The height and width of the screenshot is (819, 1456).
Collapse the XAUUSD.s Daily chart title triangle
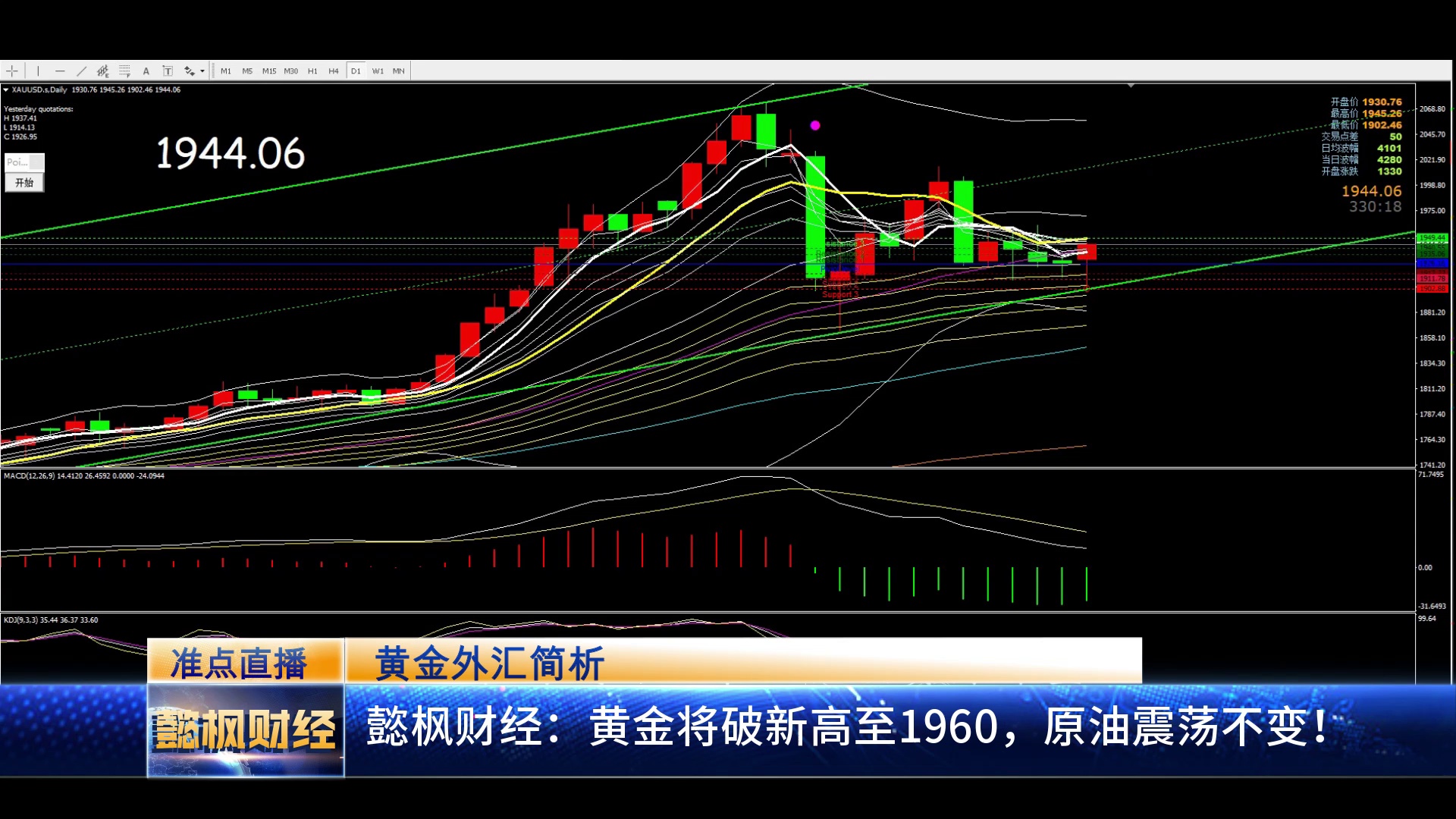(6, 90)
